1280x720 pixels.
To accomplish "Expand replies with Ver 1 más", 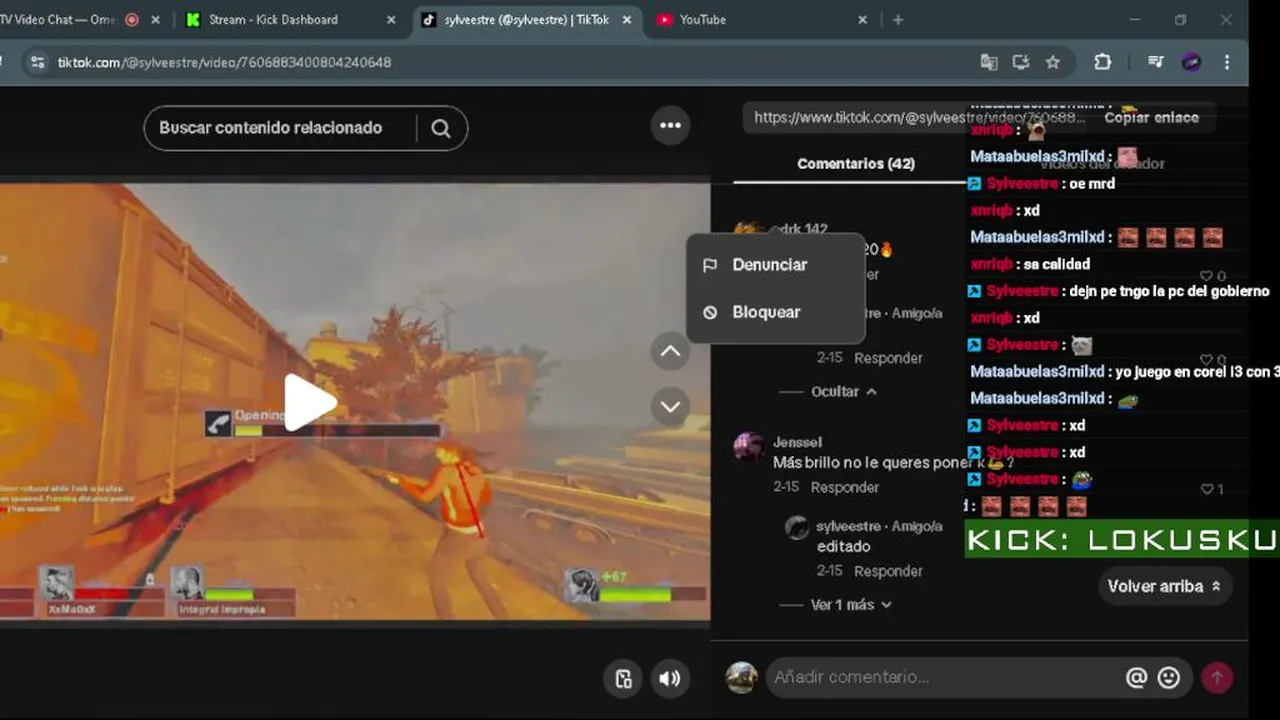I will [851, 605].
